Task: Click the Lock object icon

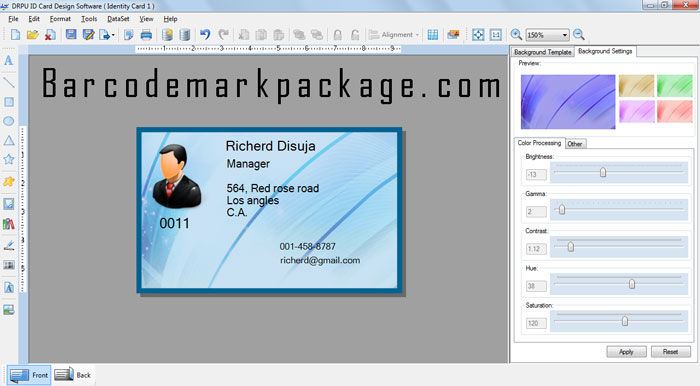Action: point(338,35)
